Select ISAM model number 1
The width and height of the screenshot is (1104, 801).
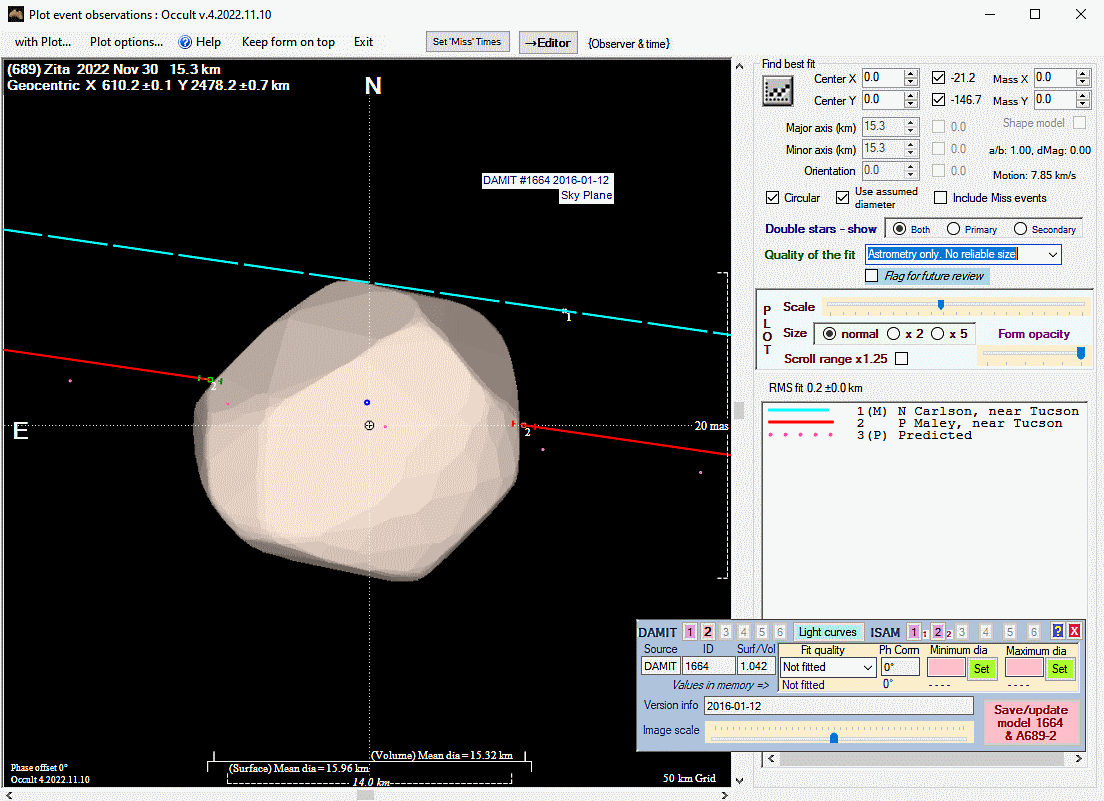click(914, 632)
